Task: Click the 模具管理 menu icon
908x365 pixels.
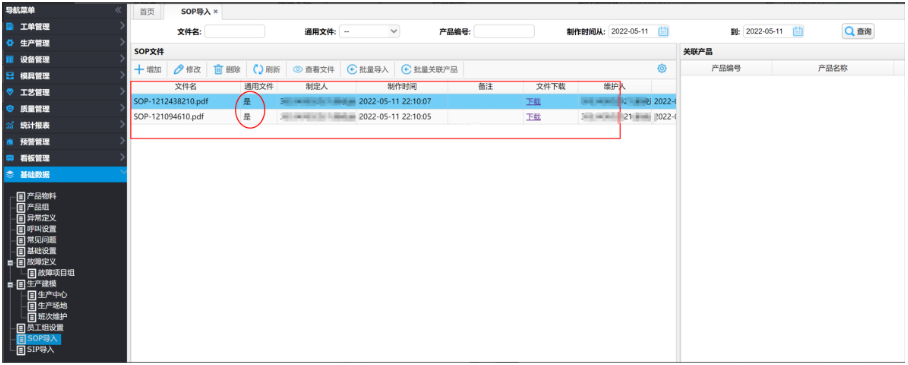Action: tap(10, 76)
